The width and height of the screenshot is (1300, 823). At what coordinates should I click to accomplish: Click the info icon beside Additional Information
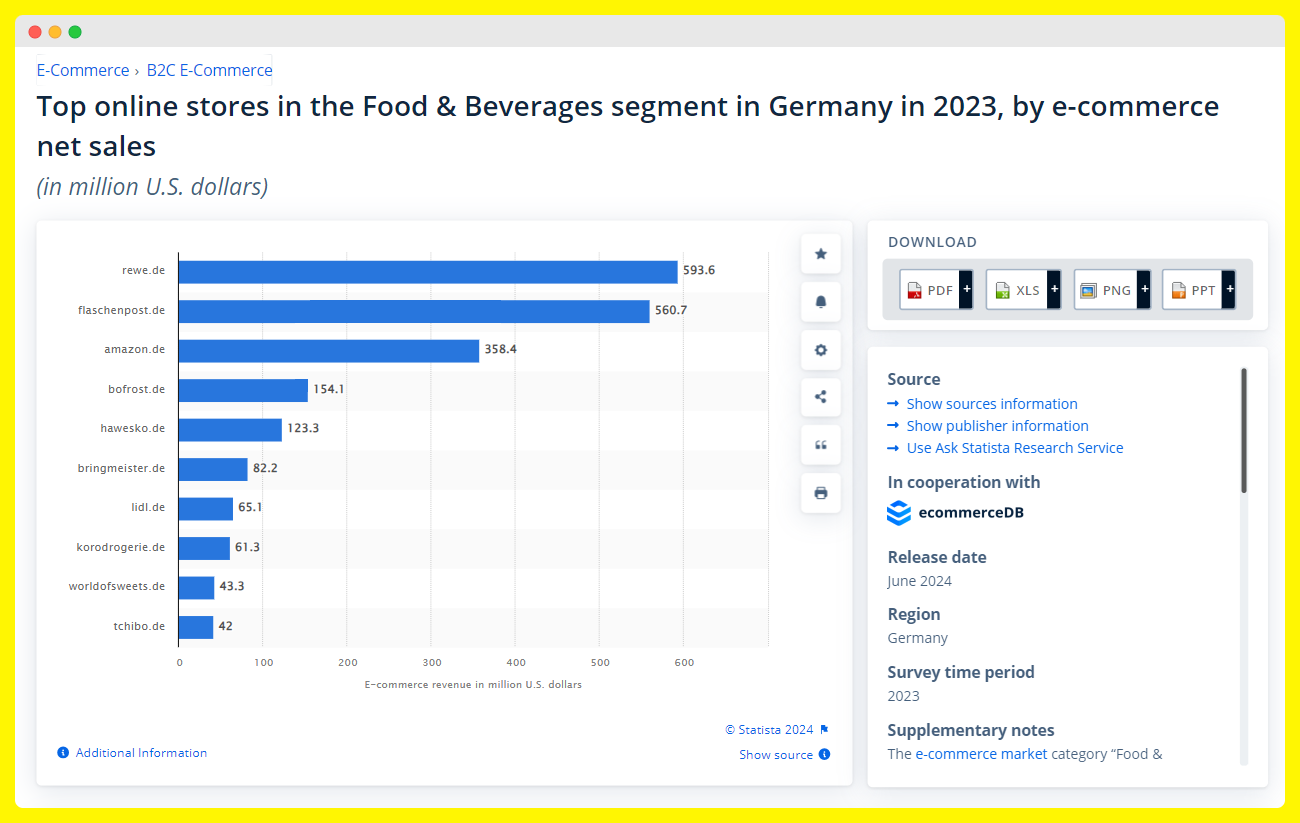tap(63, 753)
